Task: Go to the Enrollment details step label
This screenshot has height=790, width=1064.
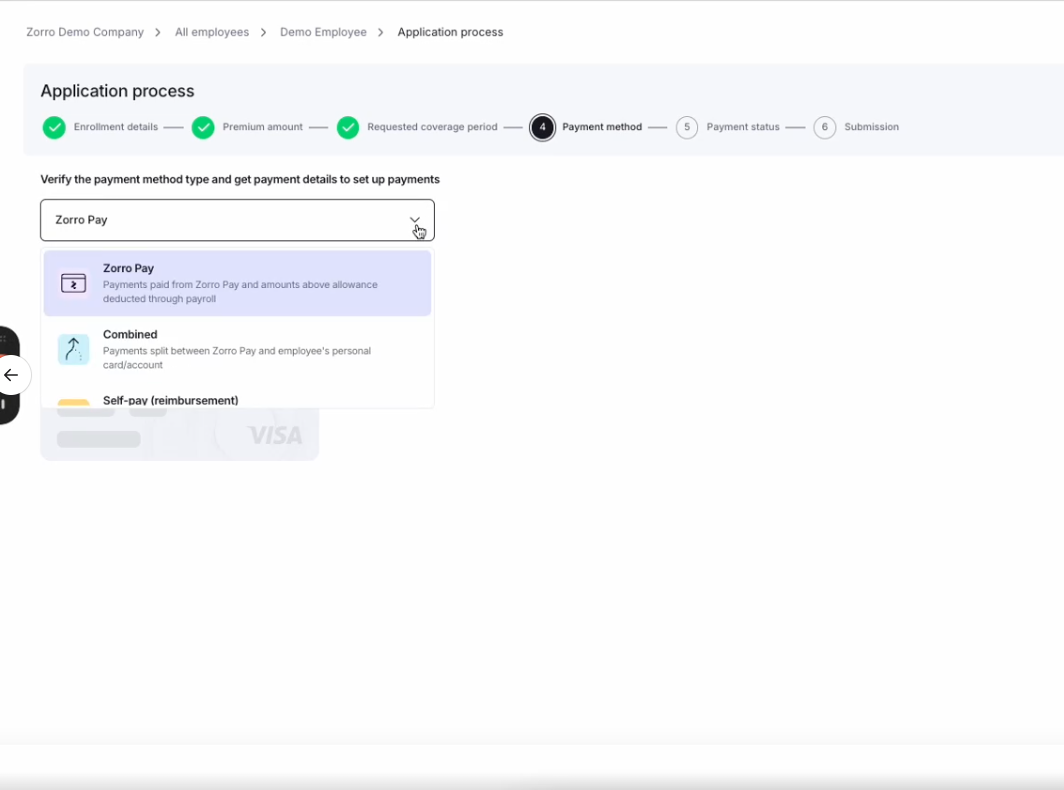Action: [115, 127]
